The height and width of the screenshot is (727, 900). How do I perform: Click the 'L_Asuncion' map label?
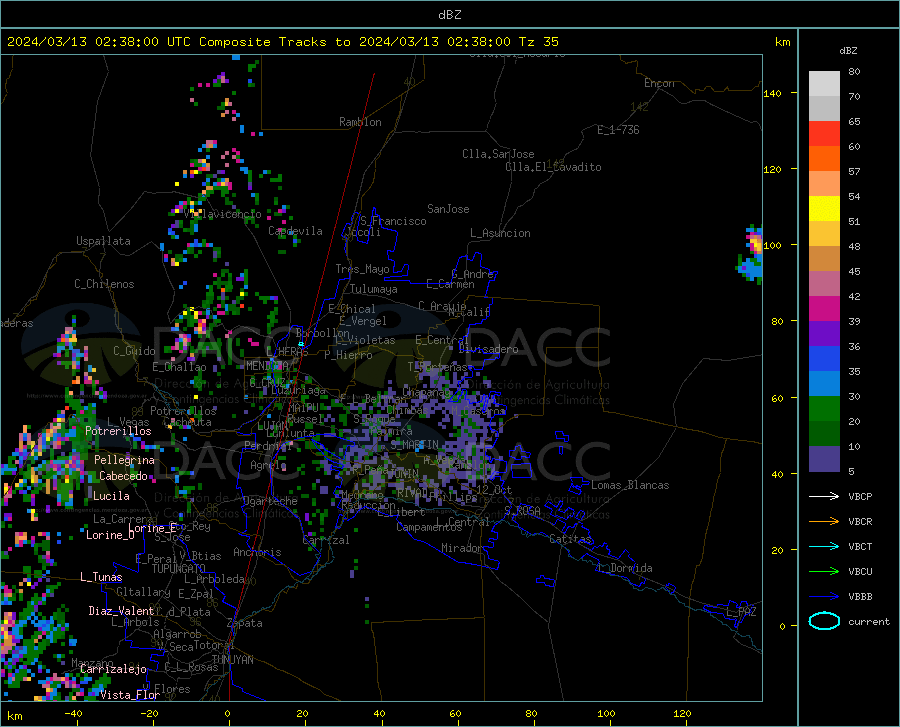tap(500, 233)
